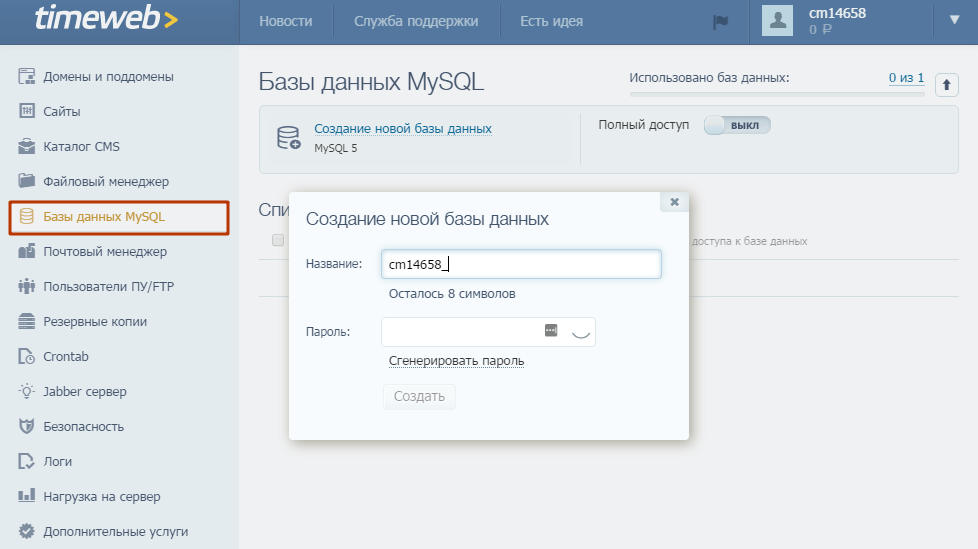The image size is (978, 549).
Task: Click the Сгенерировать пароль link
Action: coord(456,361)
